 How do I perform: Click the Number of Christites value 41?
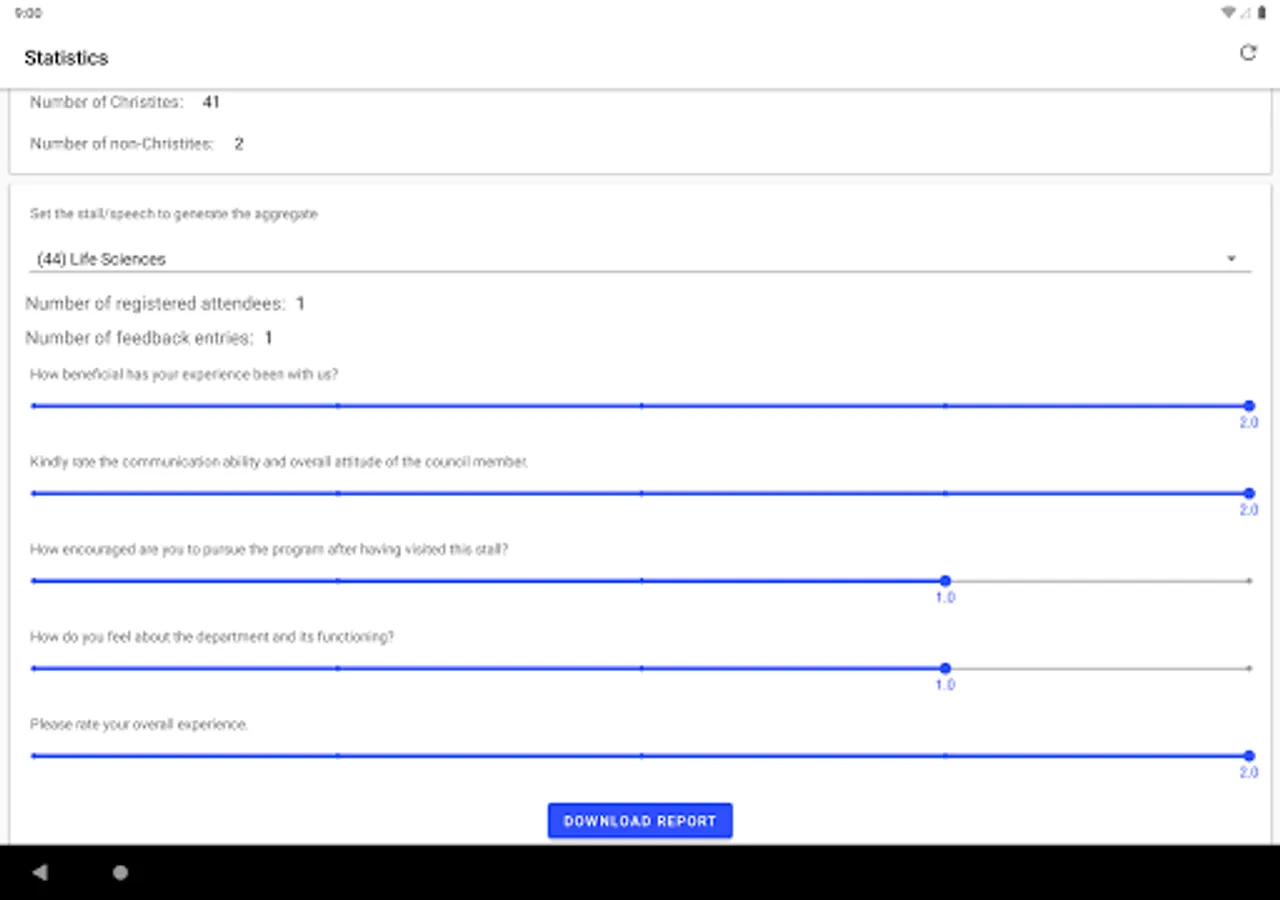pos(210,102)
